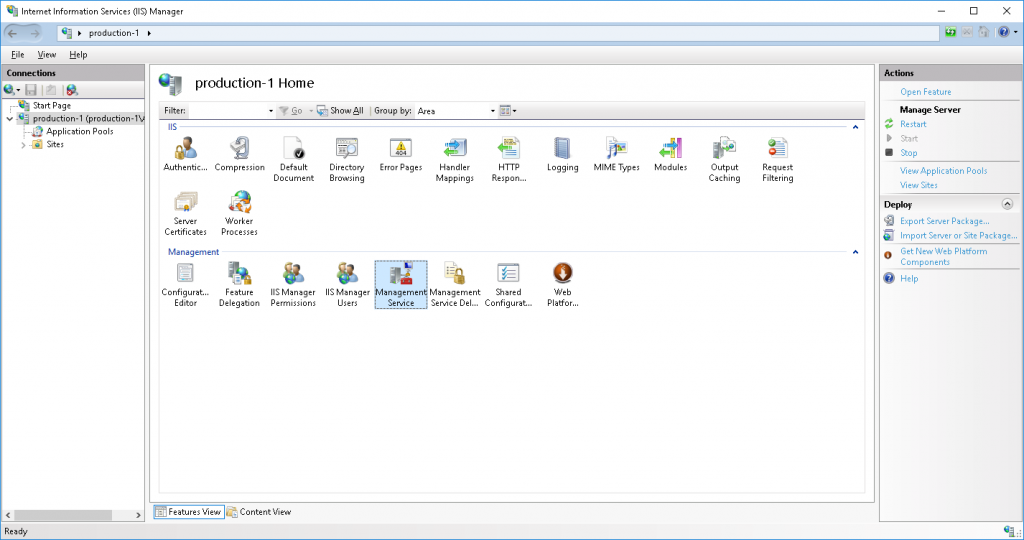Click the View Application Pools link

point(943,171)
